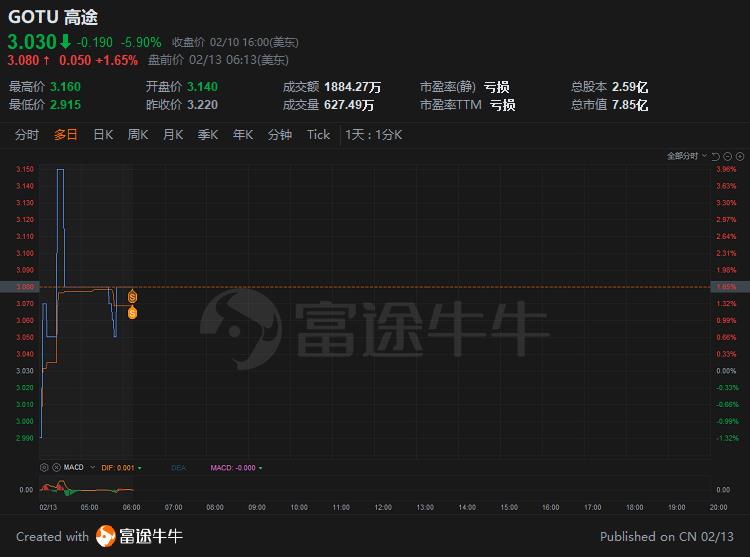Screen dimensions: 750x557
Task: Toggle the DIF line indicator
Action: (121, 468)
